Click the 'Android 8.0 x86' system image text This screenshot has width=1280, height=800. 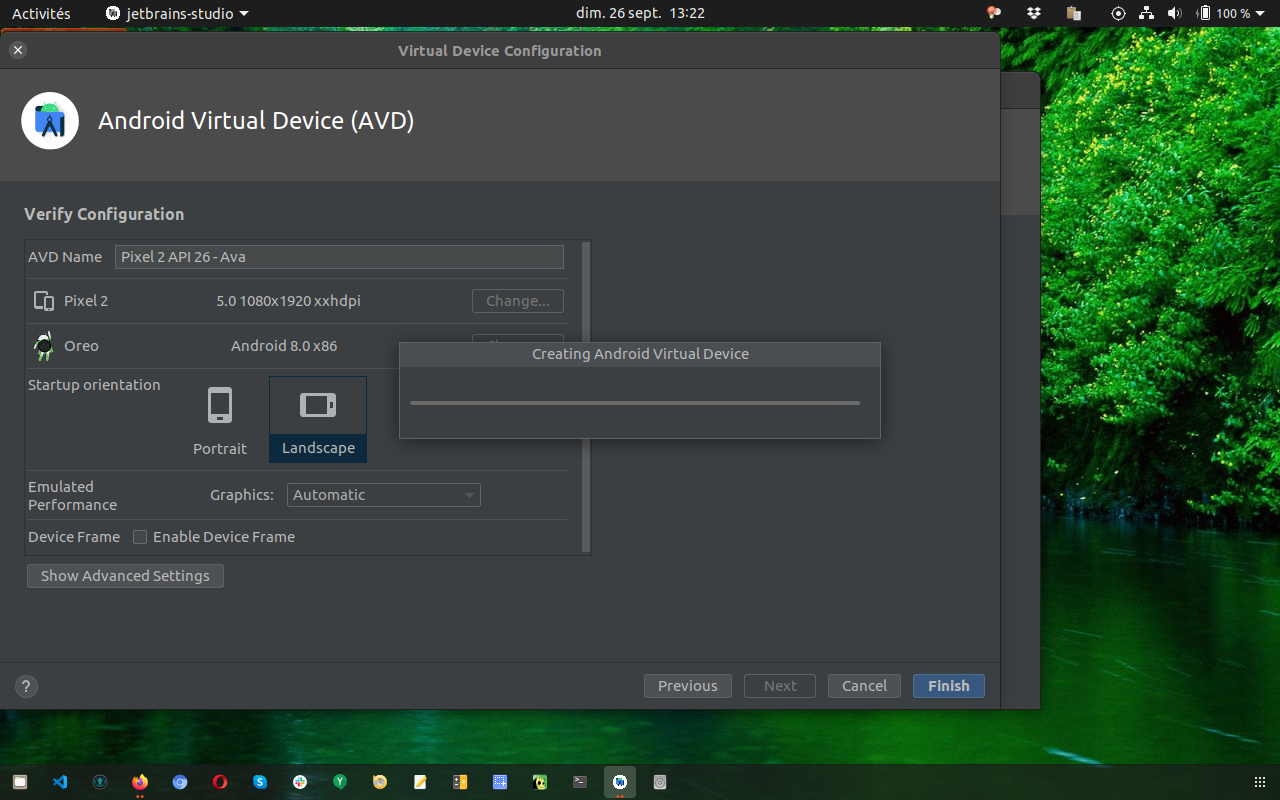click(x=284, y=346)
